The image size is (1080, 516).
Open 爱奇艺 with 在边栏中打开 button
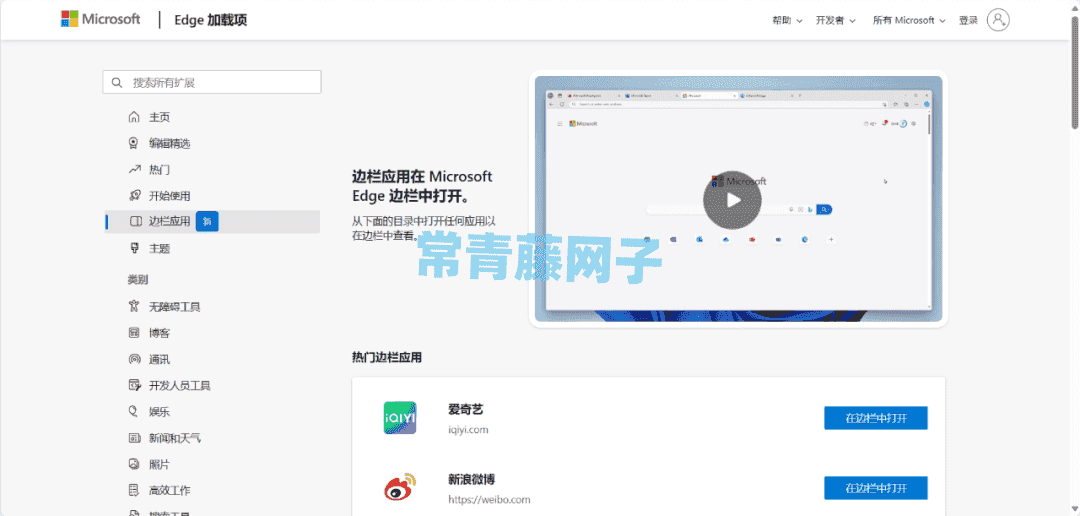point(876,418)
